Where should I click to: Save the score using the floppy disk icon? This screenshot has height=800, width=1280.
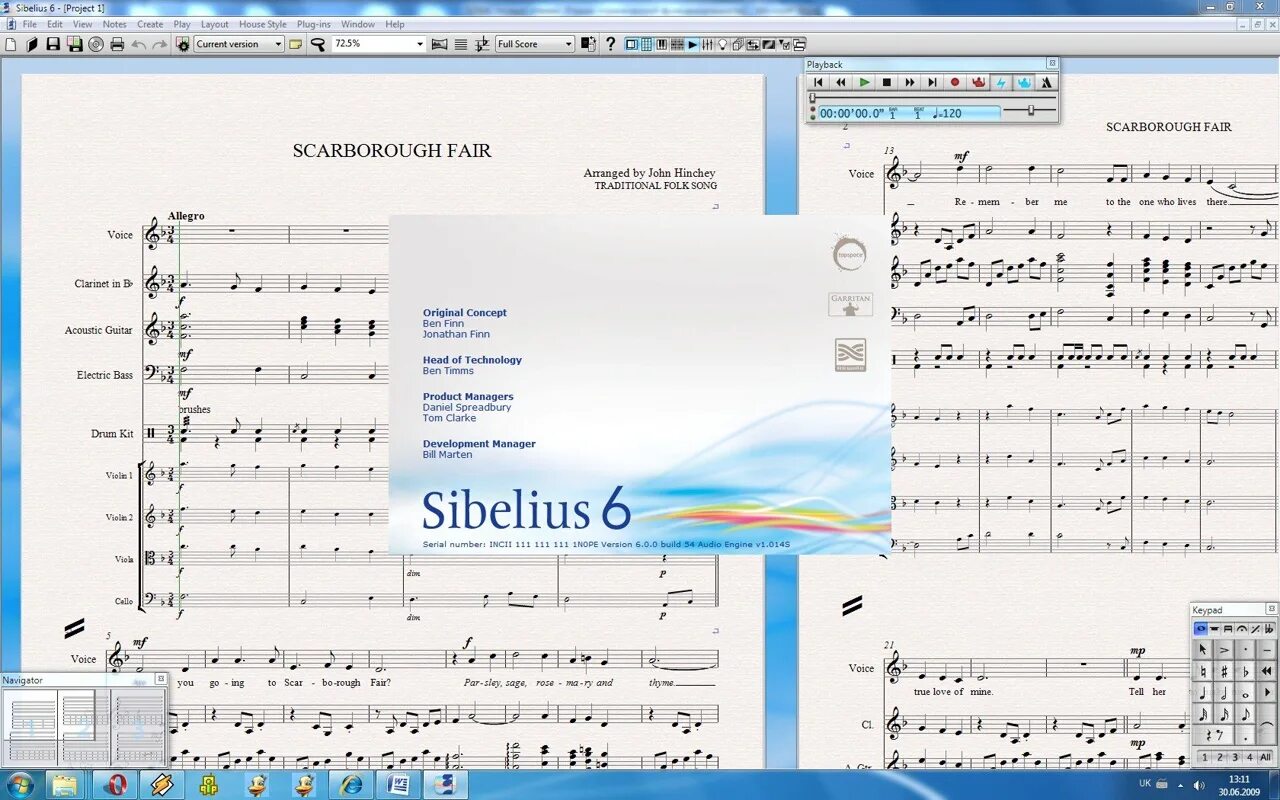point(53,44)
